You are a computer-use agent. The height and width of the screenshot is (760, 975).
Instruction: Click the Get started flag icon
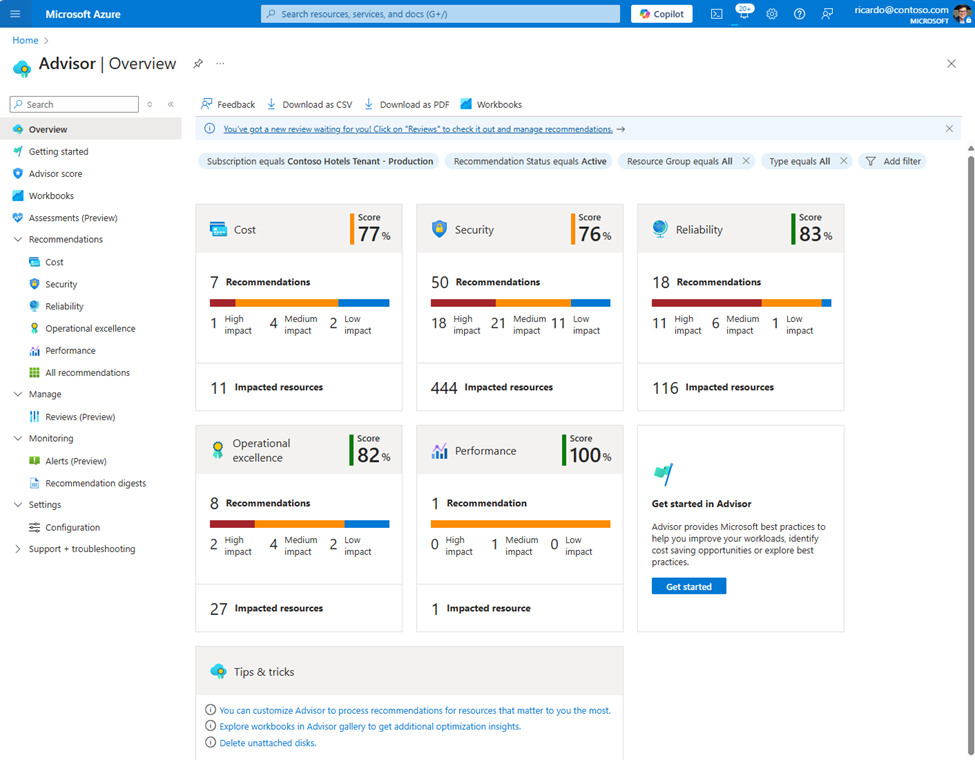click(663, 475)
